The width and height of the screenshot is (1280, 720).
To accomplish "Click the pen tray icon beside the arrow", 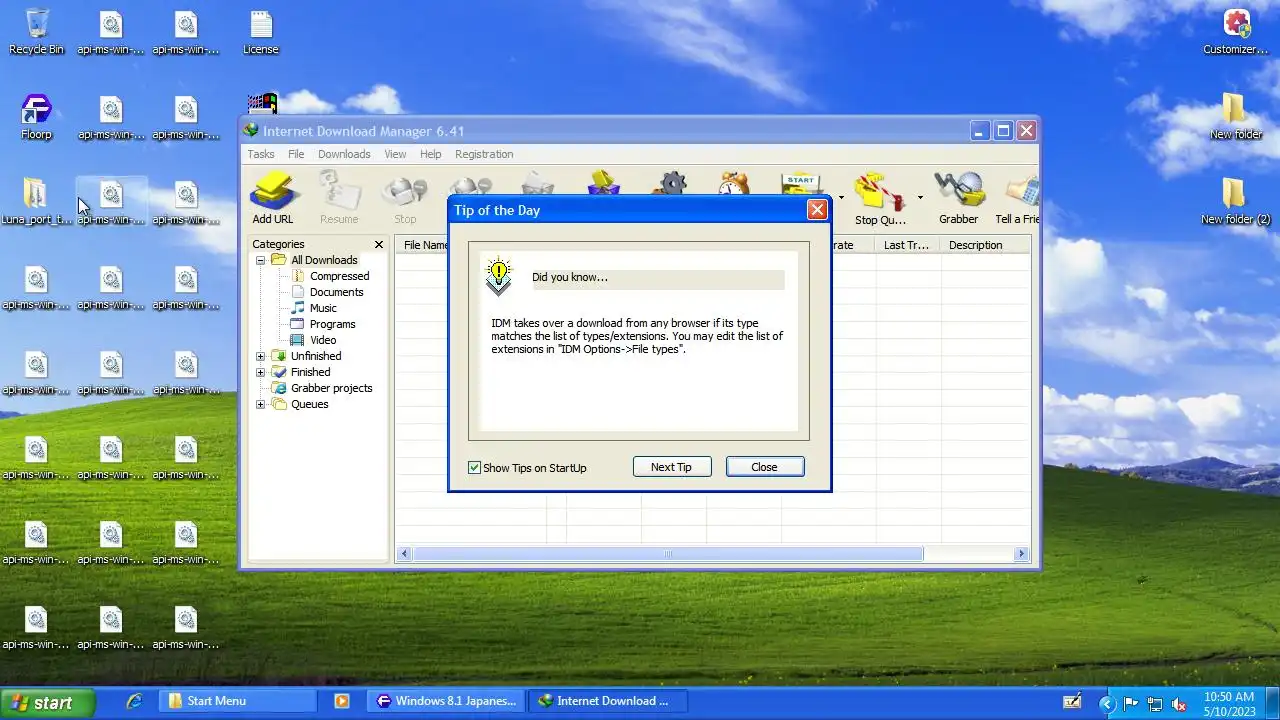I will click(x=1072, y=702).
